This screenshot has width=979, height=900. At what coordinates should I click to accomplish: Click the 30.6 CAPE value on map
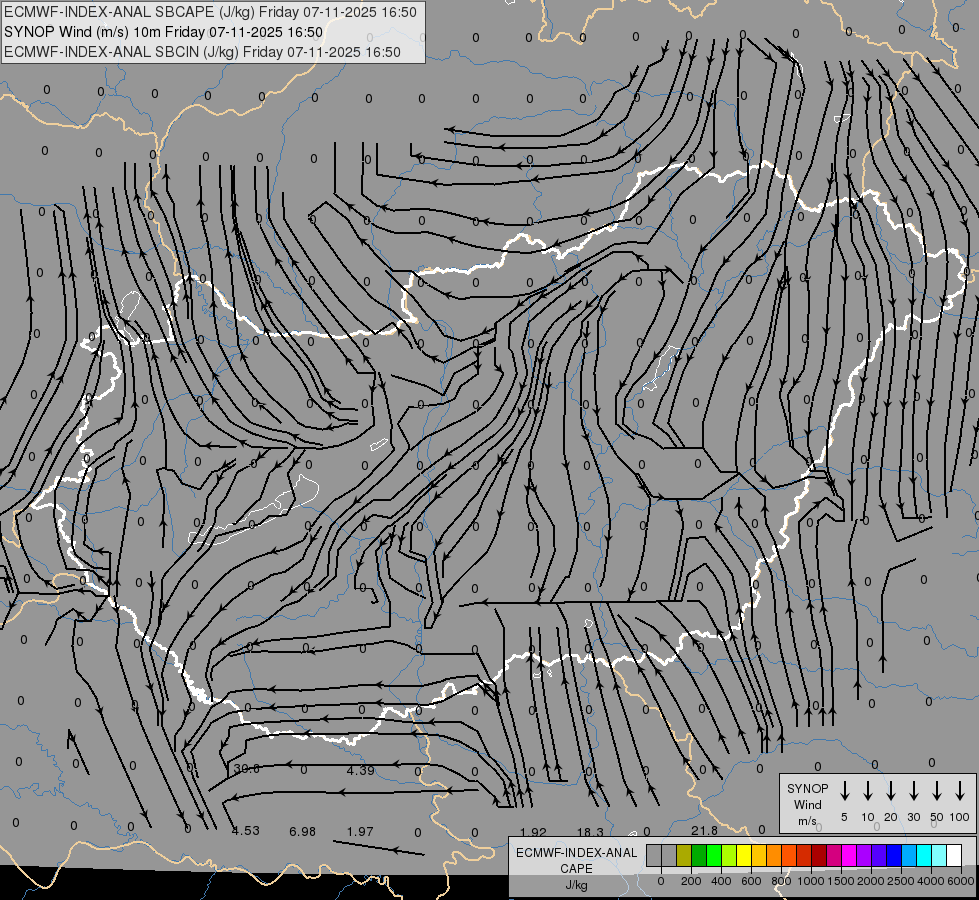247,769
